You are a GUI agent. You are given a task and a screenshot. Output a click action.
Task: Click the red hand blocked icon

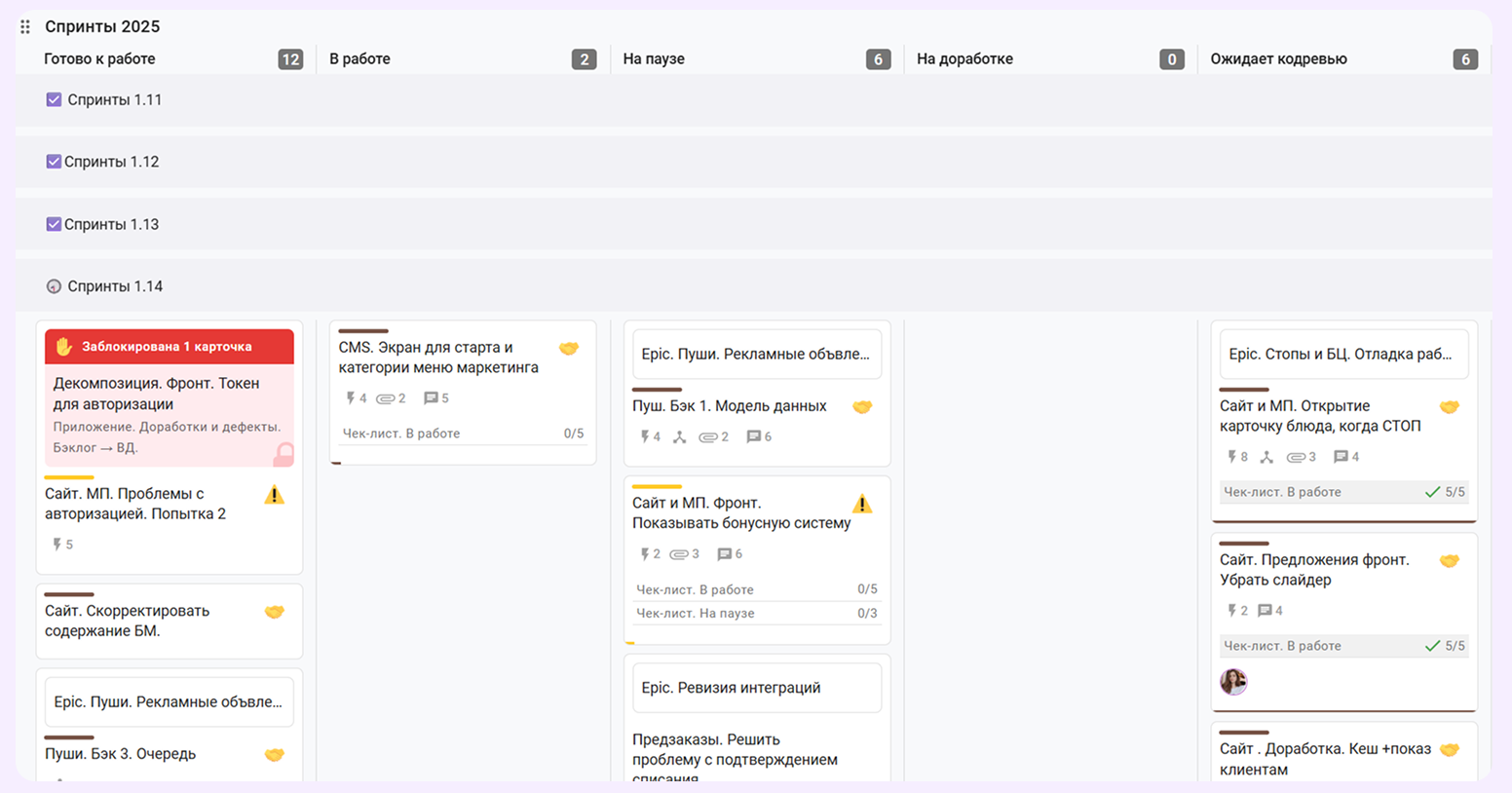click(64, 347)
